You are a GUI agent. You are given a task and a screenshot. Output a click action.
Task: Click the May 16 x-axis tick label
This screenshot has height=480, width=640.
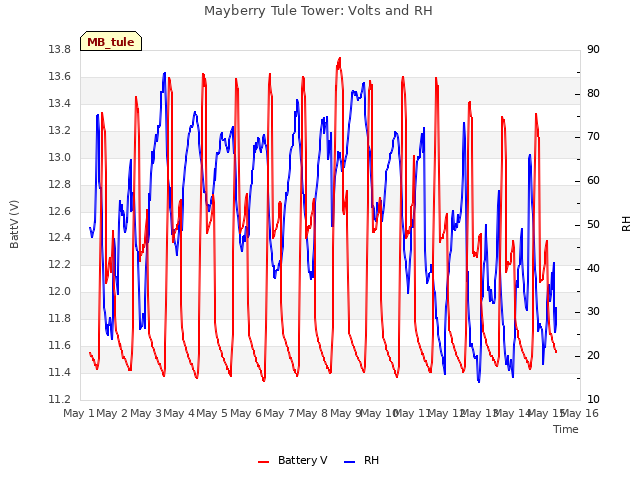pyautogui.click(x=580, y=413)
